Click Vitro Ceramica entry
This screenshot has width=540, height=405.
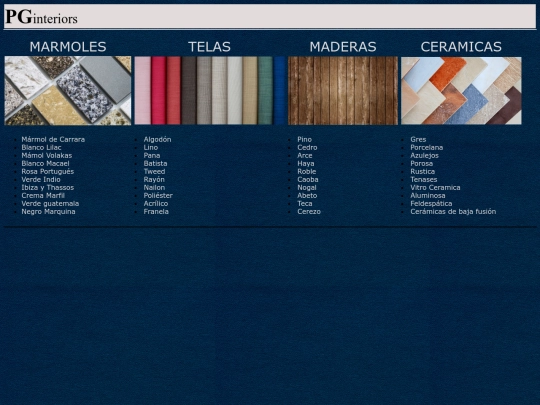click(435, 187)
